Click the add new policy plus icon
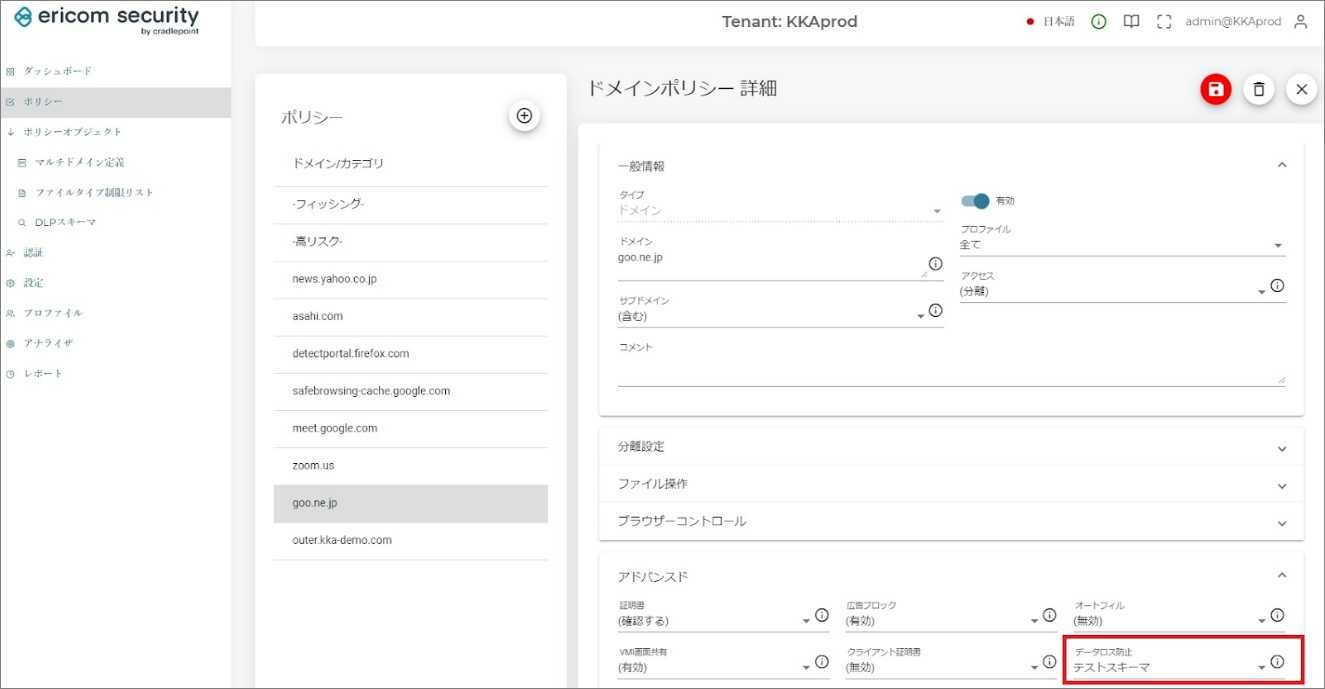Image resolution: width=1325 pixels, height=689 pixels. [524, 116]
